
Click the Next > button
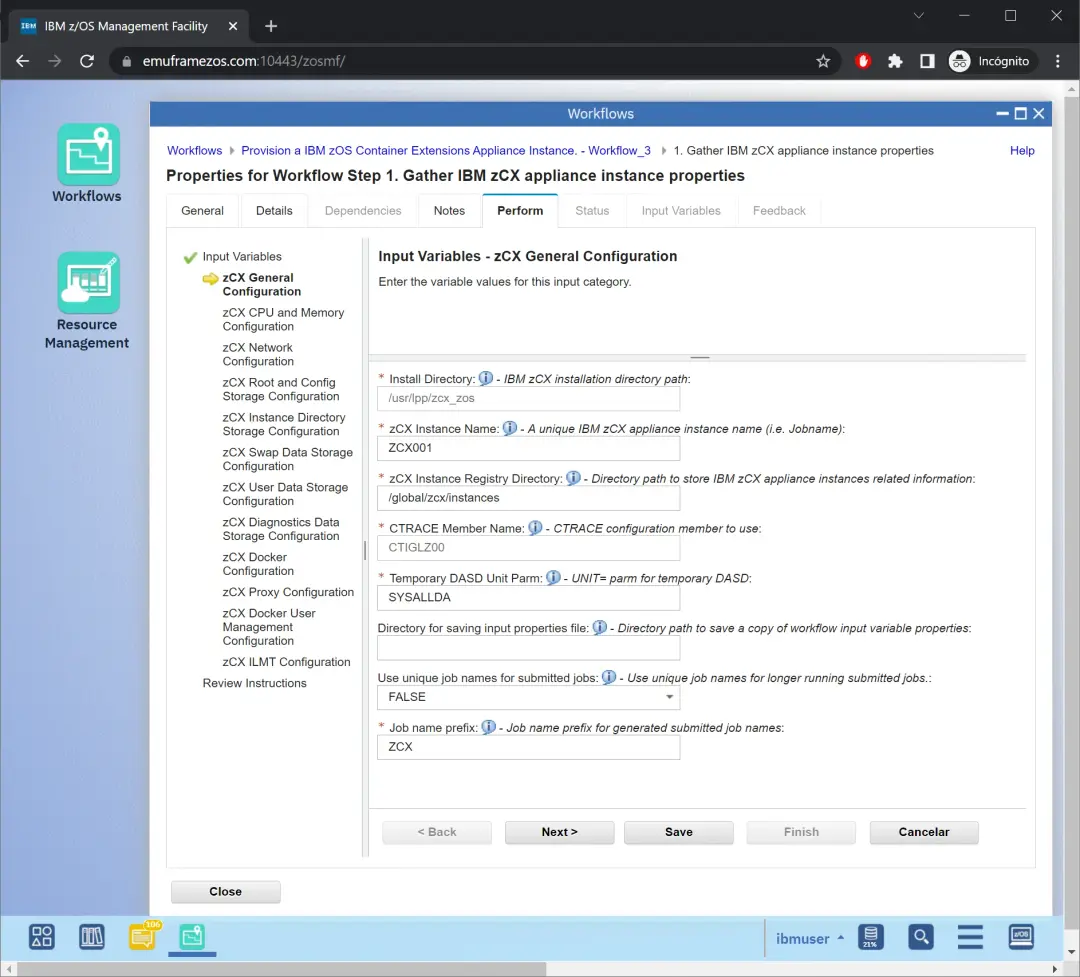click(x=559, y=832)
